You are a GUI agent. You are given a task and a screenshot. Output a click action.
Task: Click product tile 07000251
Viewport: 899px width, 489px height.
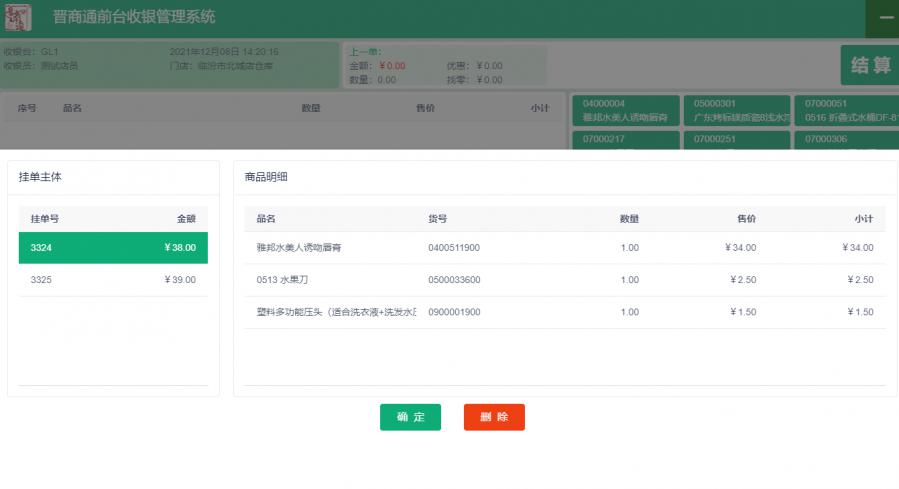click(736, 140)
